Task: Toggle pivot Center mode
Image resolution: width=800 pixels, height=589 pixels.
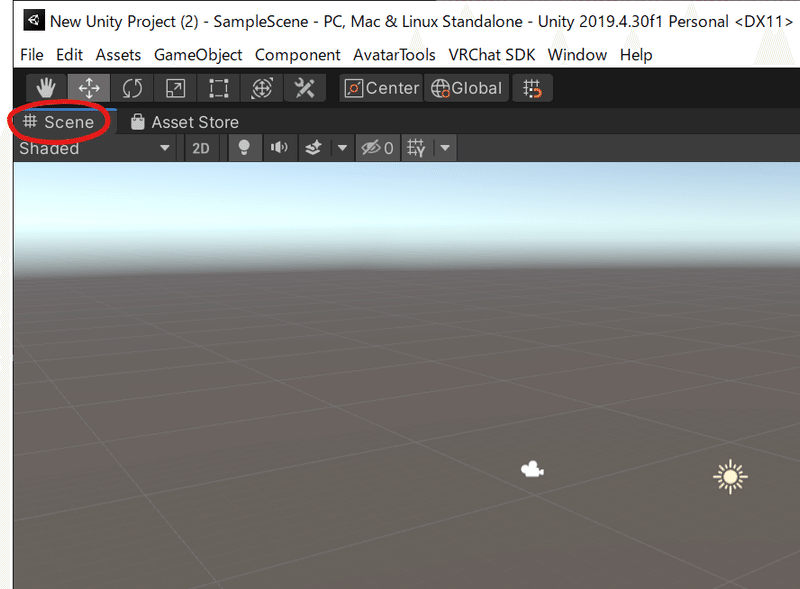Action: [x=382, y=88]
